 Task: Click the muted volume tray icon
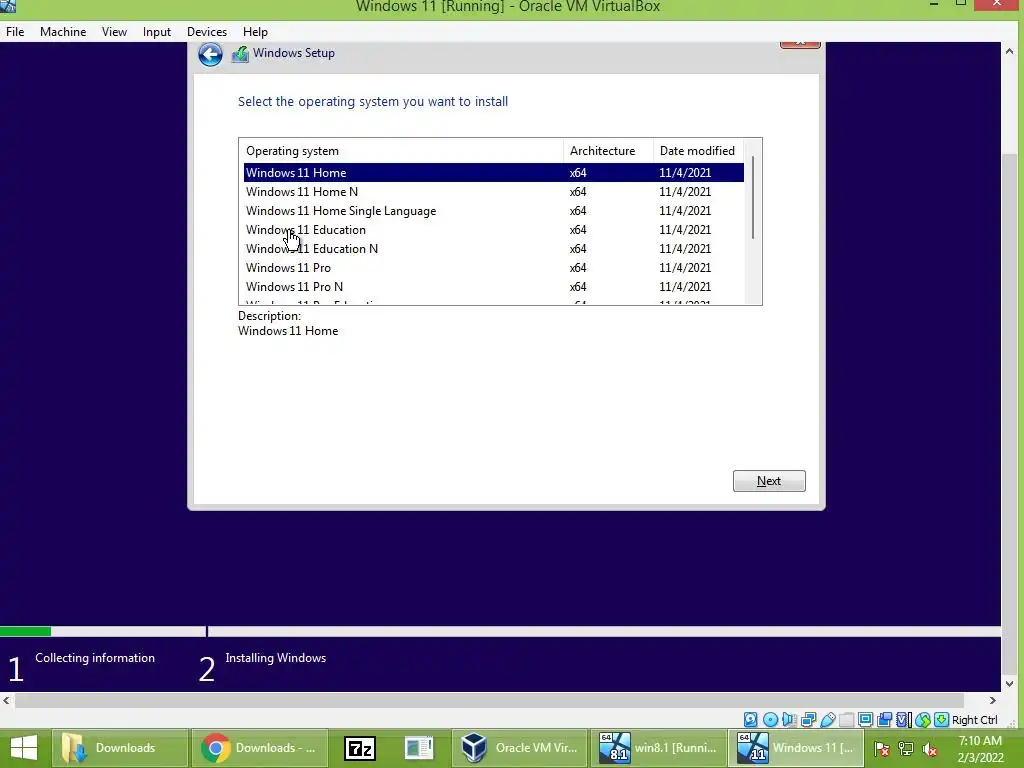click(x=931, y=749)
